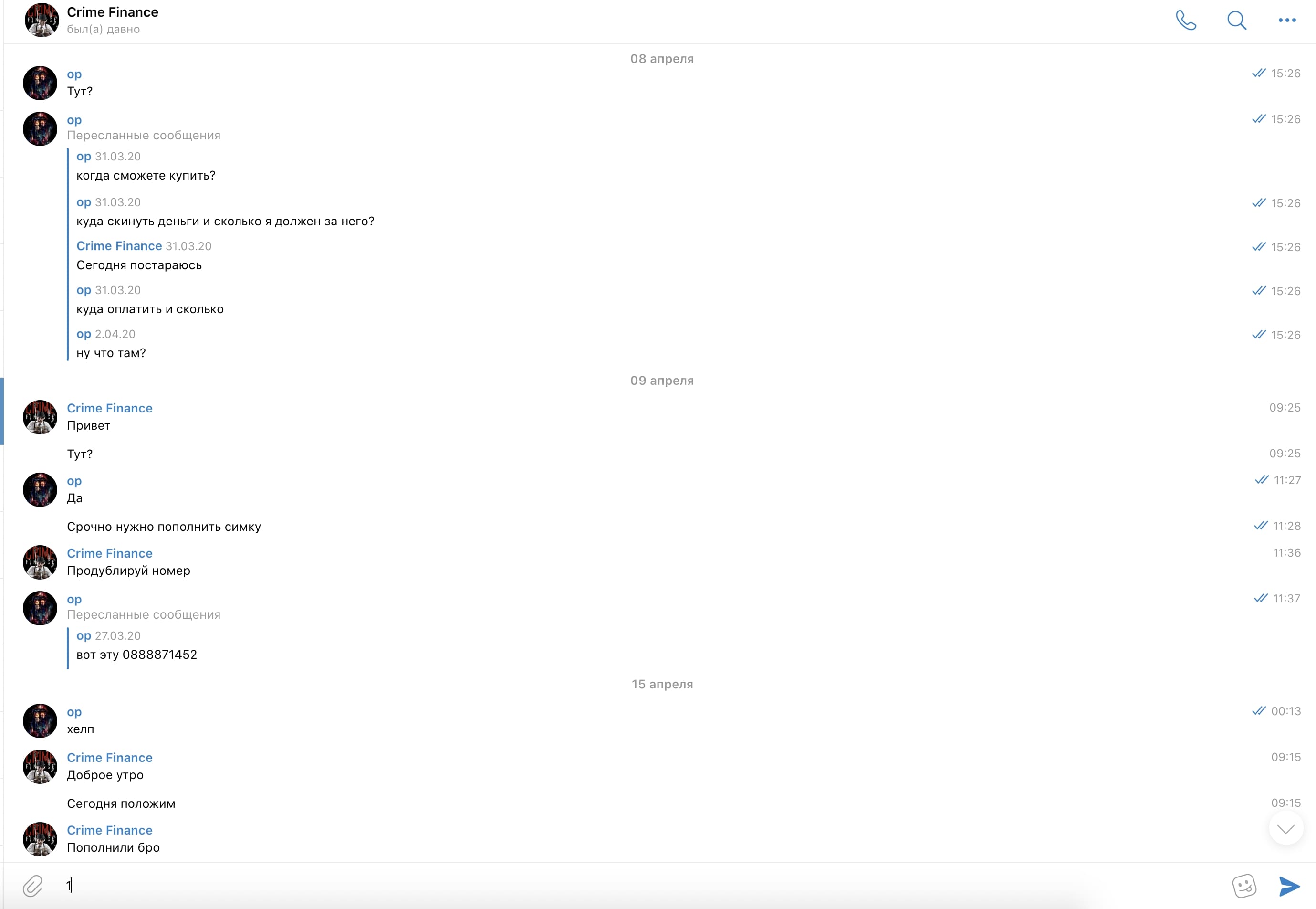
Task: Select the 'Продублируй номер' message
Action: [129, 571]
